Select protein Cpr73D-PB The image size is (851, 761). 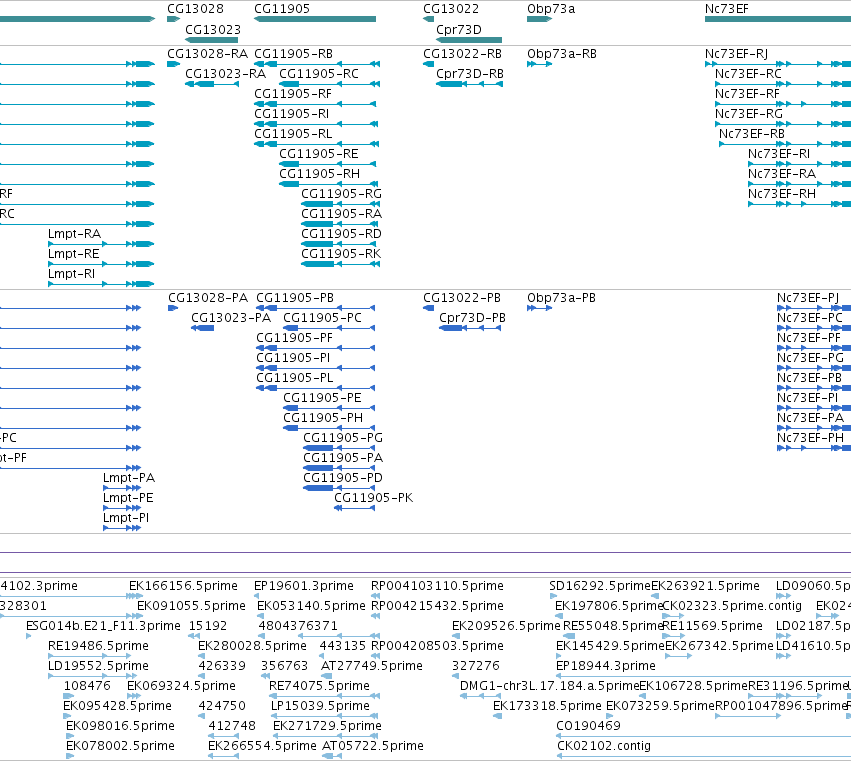click(473, 318)
